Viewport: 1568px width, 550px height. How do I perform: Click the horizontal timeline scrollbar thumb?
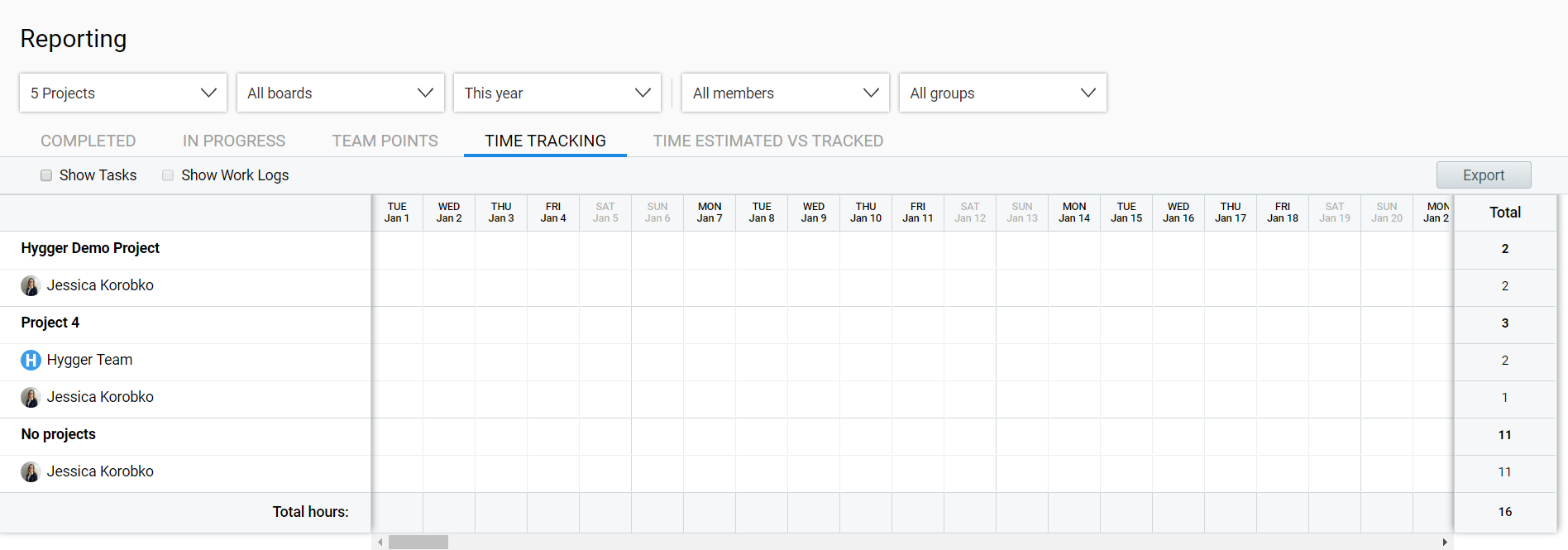pos(418,543)
